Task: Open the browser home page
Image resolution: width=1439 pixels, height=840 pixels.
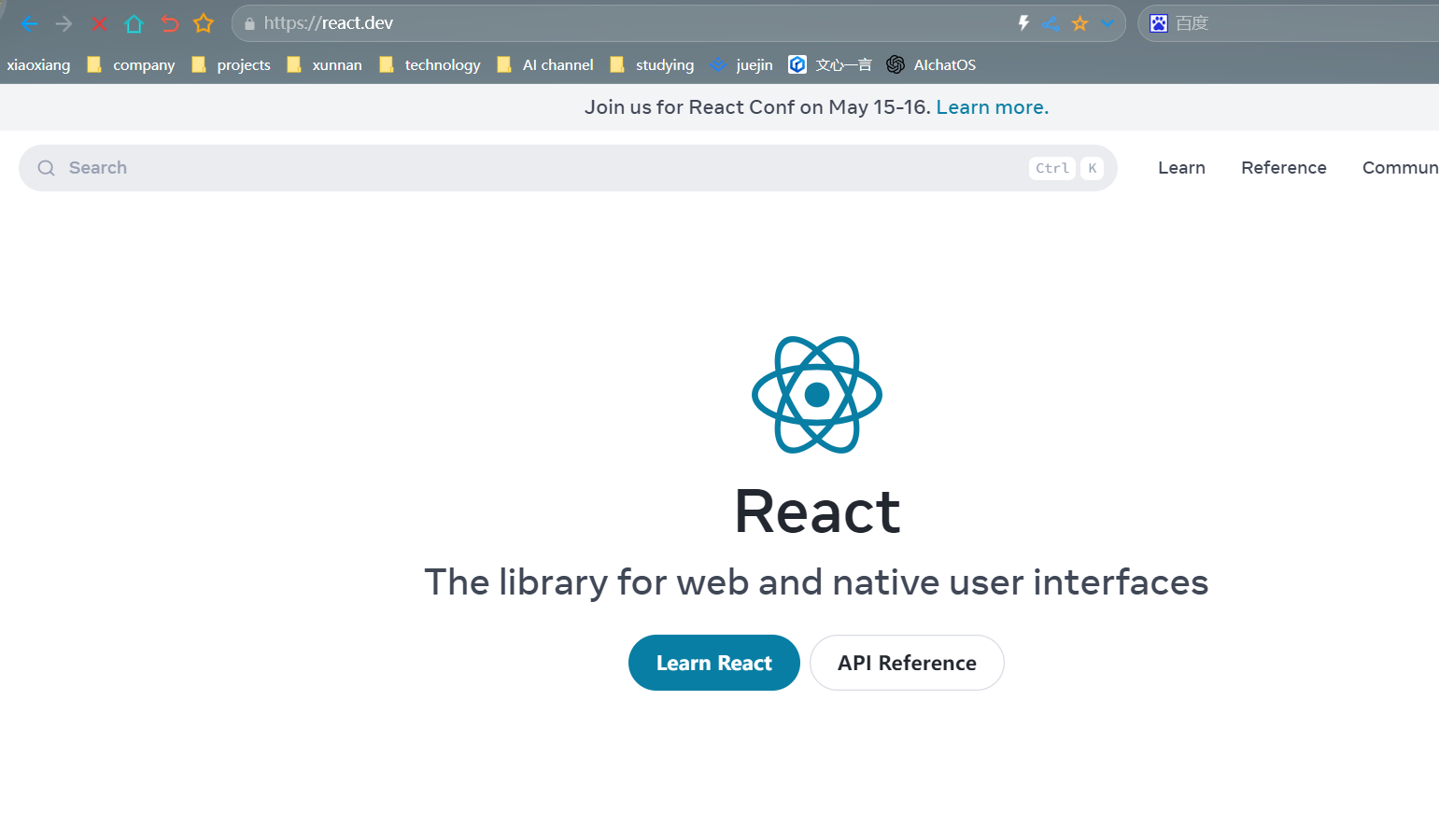Action: [x=134, y=23]
